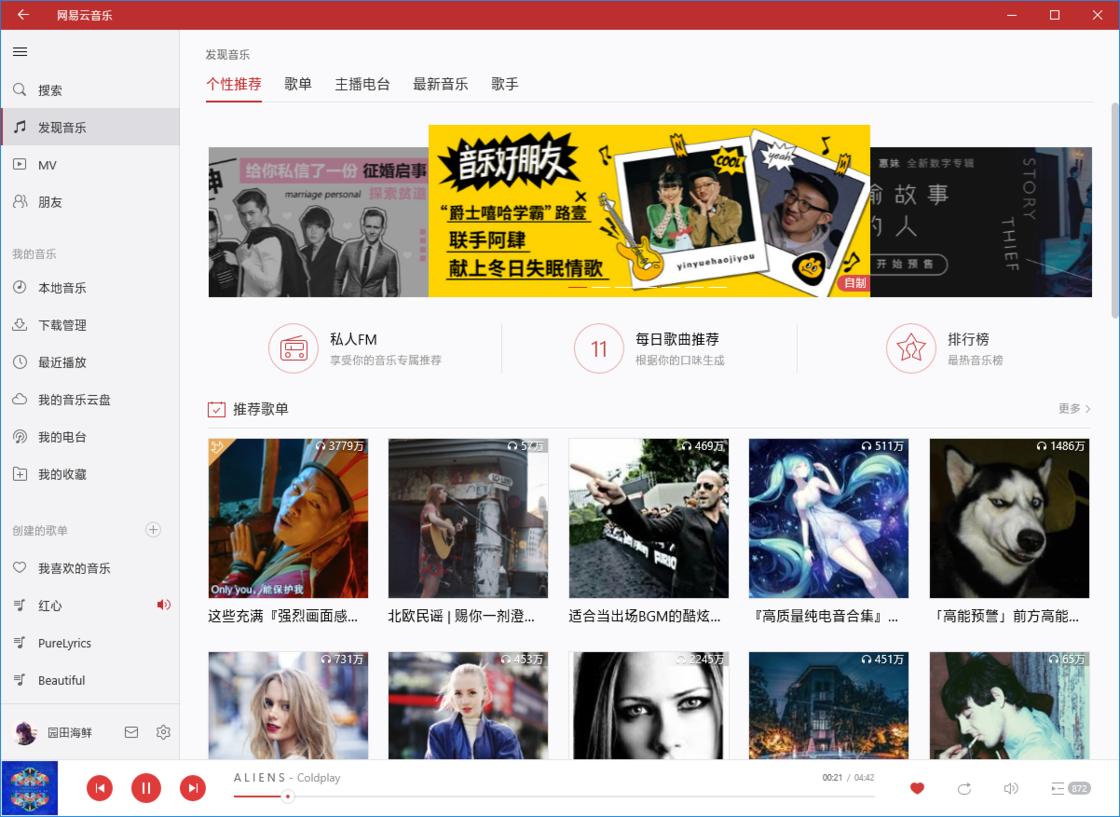Switch to the 个性推荐 tab
The height and width of the screenshot is (817, 1120).
click(x=234, y=84)
